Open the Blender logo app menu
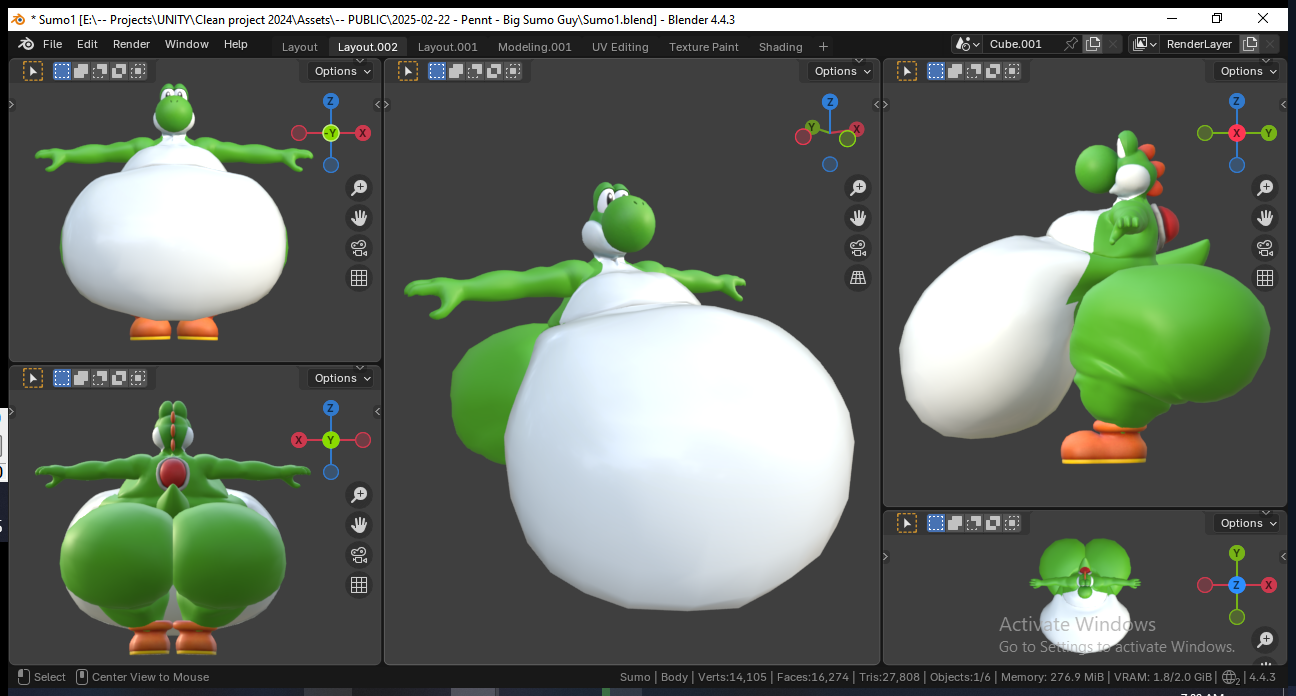This screenshot has width=1296, height=696. pyautogui.click(x=25, y=44)
